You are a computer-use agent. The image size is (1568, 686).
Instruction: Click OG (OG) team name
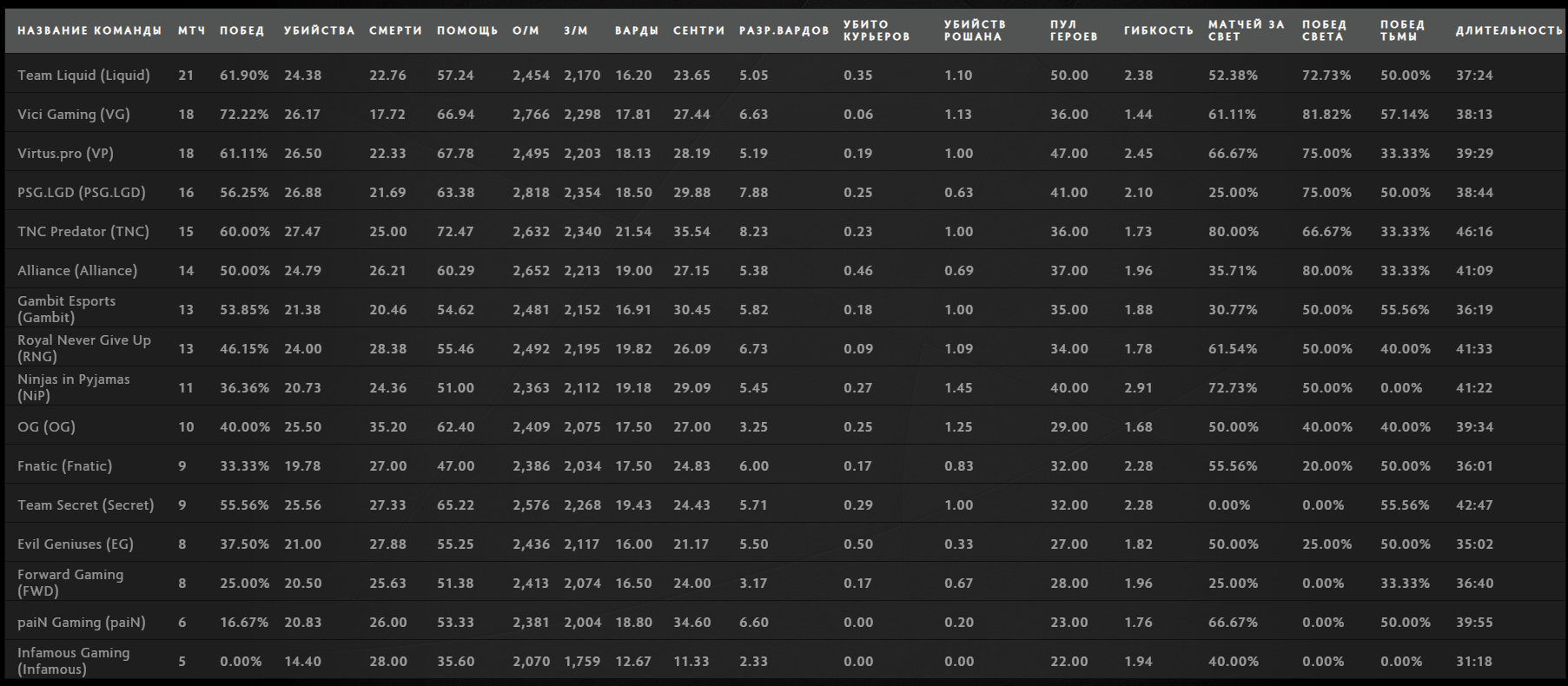click(x=46, y=427)
